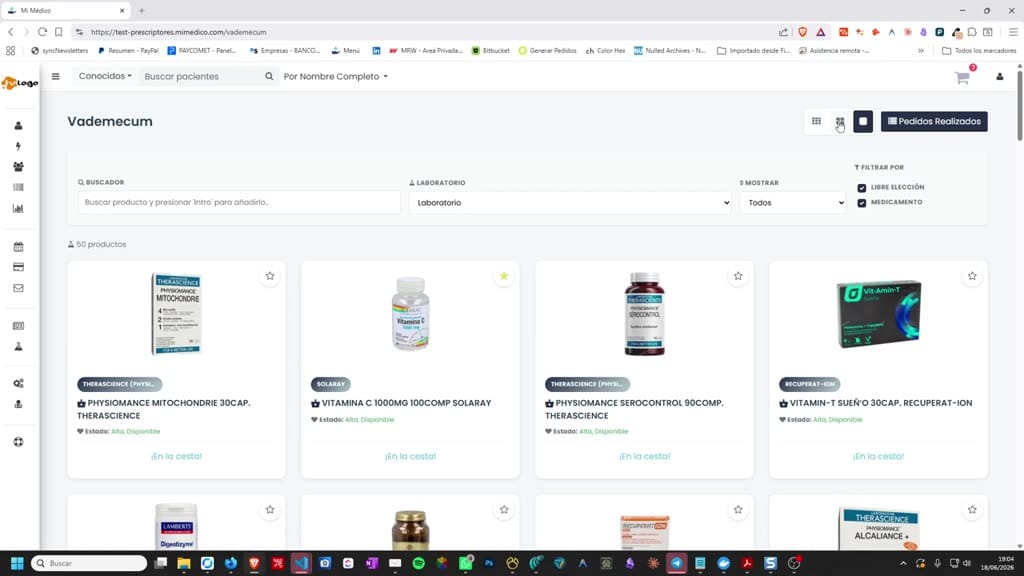The image size is (1024, 576).
Task: Open a new browser tab
Action: [142, 10]
